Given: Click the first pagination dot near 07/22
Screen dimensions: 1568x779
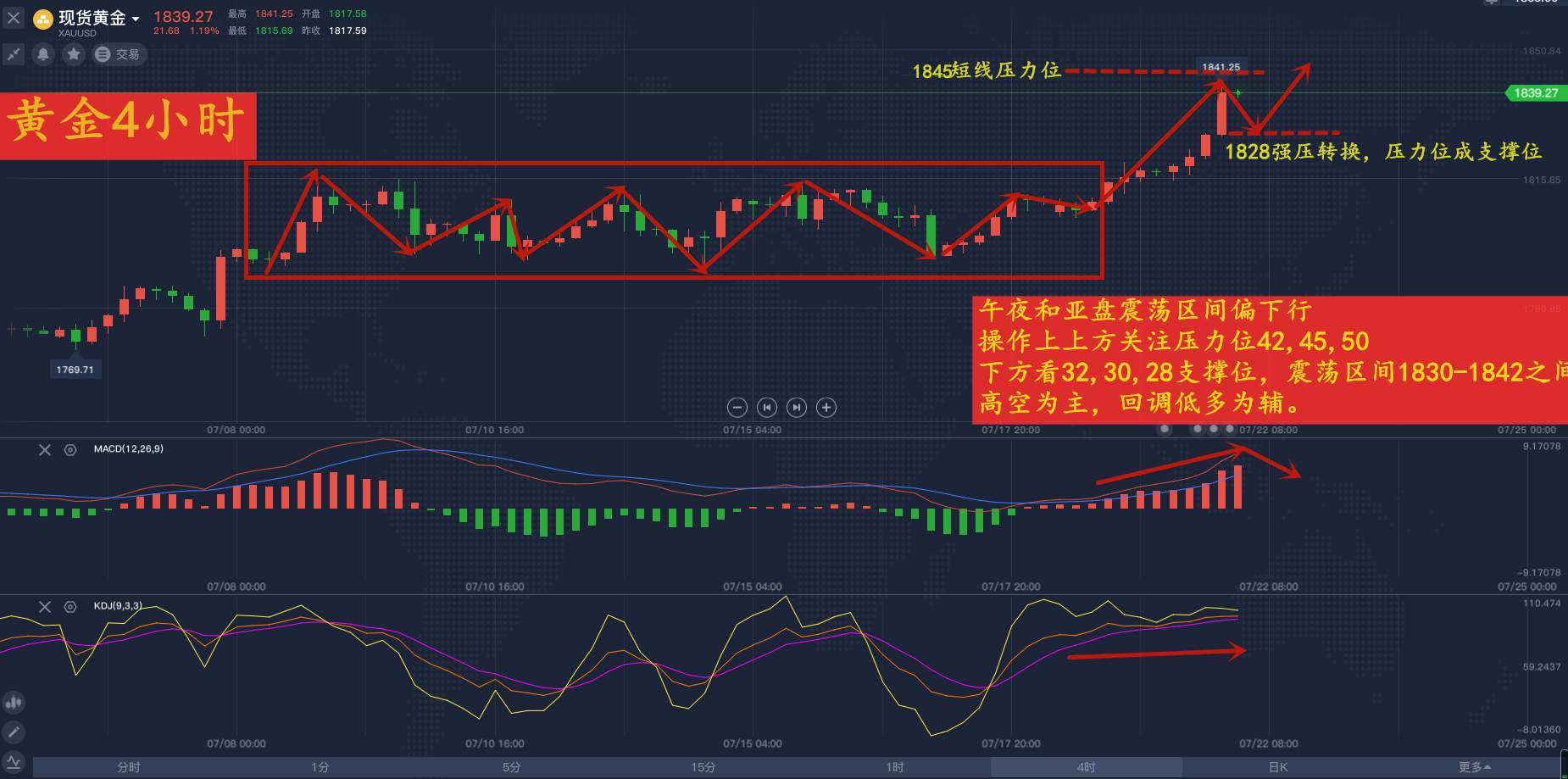Looking at the screenshot, I should (1165, 429).
